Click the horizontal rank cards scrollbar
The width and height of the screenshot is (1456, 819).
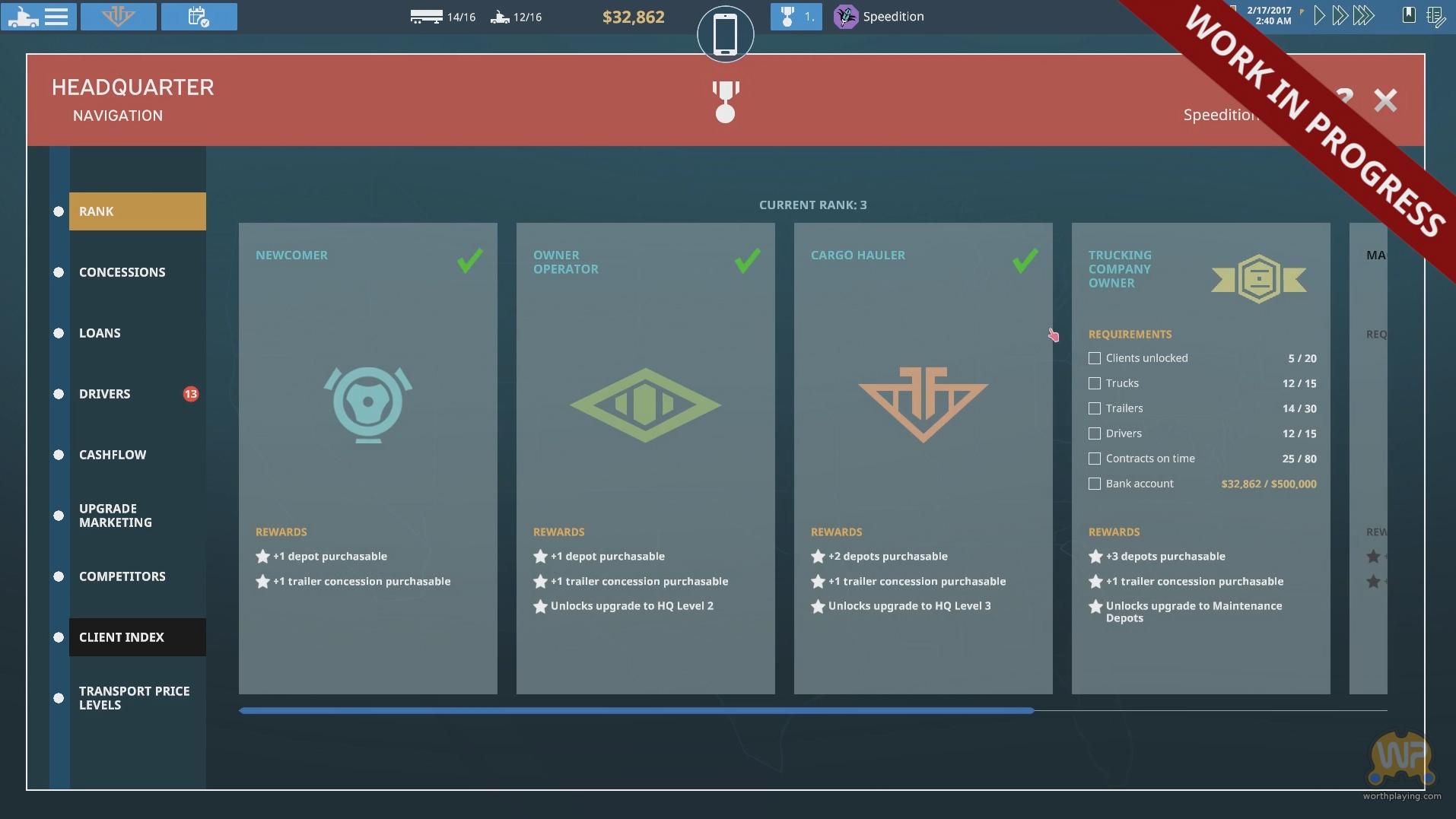click(636, 711)
